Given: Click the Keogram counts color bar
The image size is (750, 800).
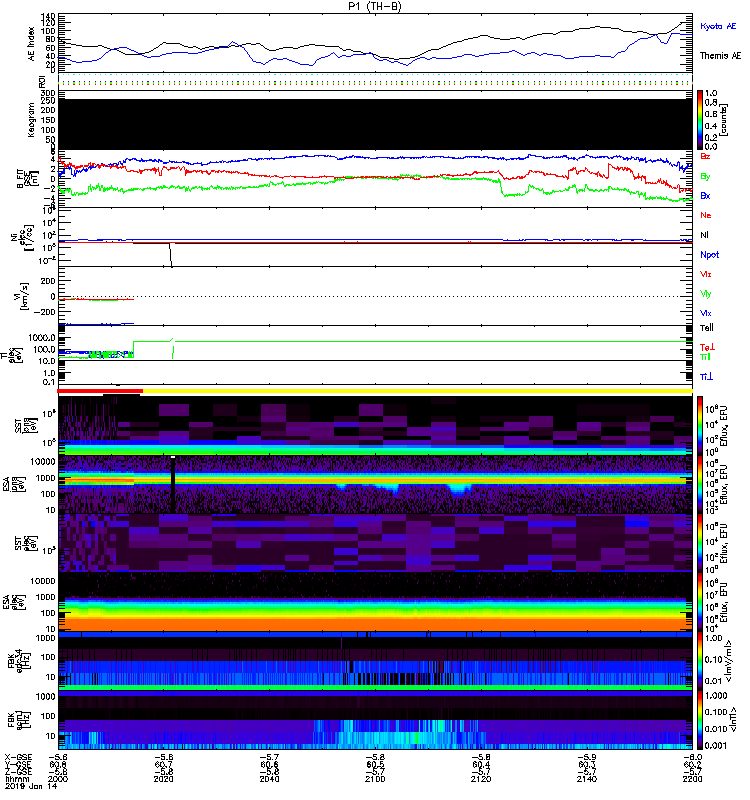Looking at the screenshot, I should click(701, 120).
